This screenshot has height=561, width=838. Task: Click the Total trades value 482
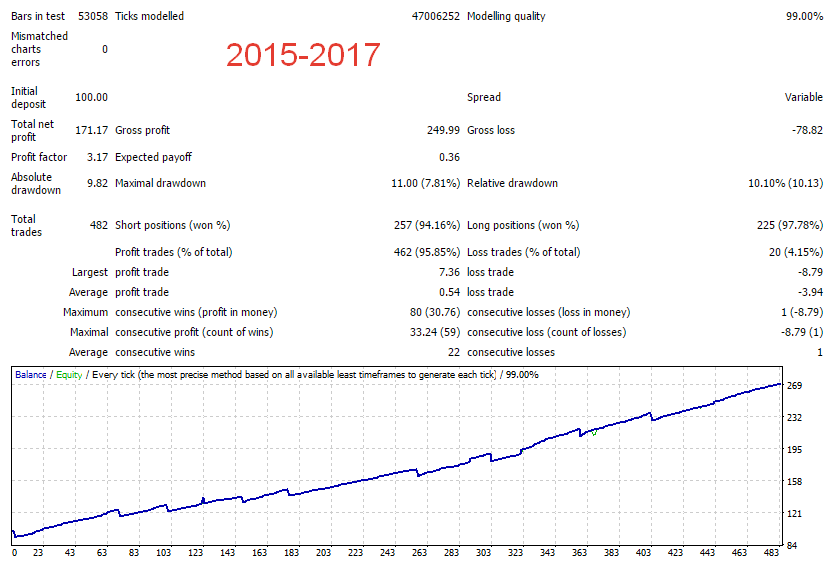98,225
